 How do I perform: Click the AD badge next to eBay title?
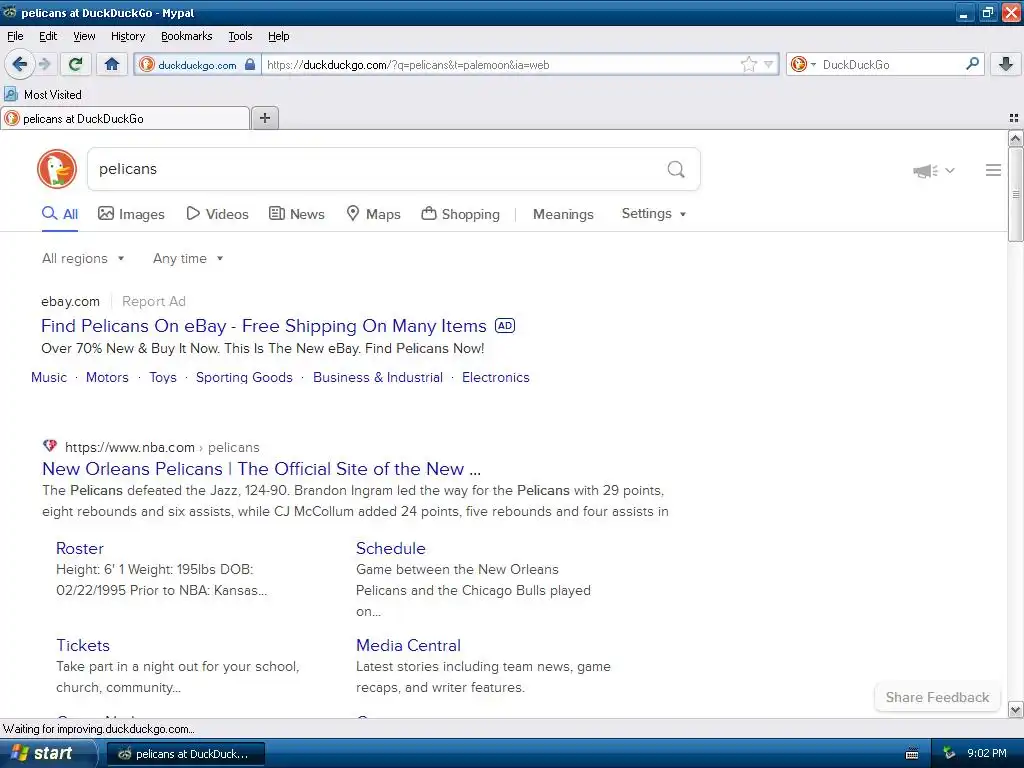[x=505, y=325]
